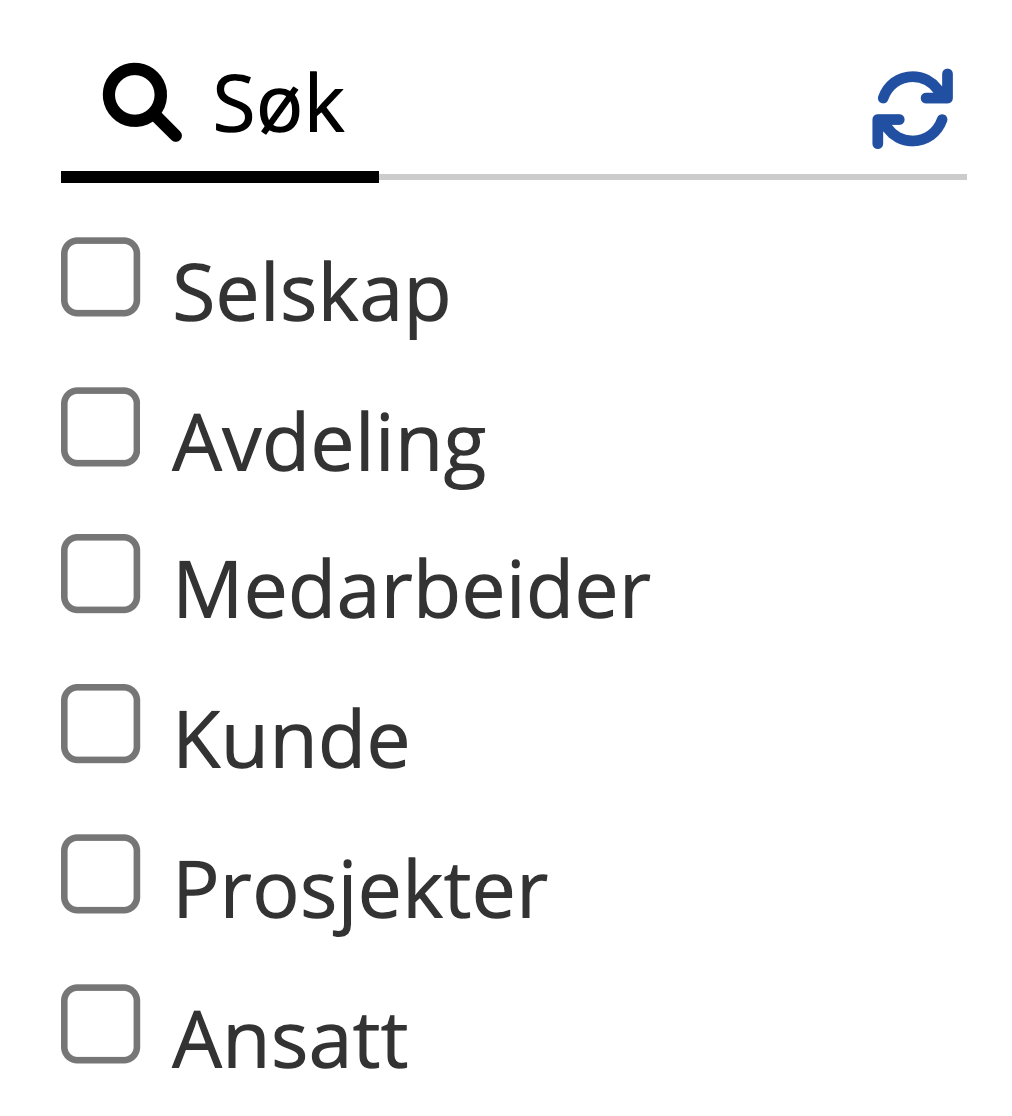This screenshot has height=1116, width=1012.
Task: Click the Avdeling text label
Action: pyautogui.click(x=329, y=444)
